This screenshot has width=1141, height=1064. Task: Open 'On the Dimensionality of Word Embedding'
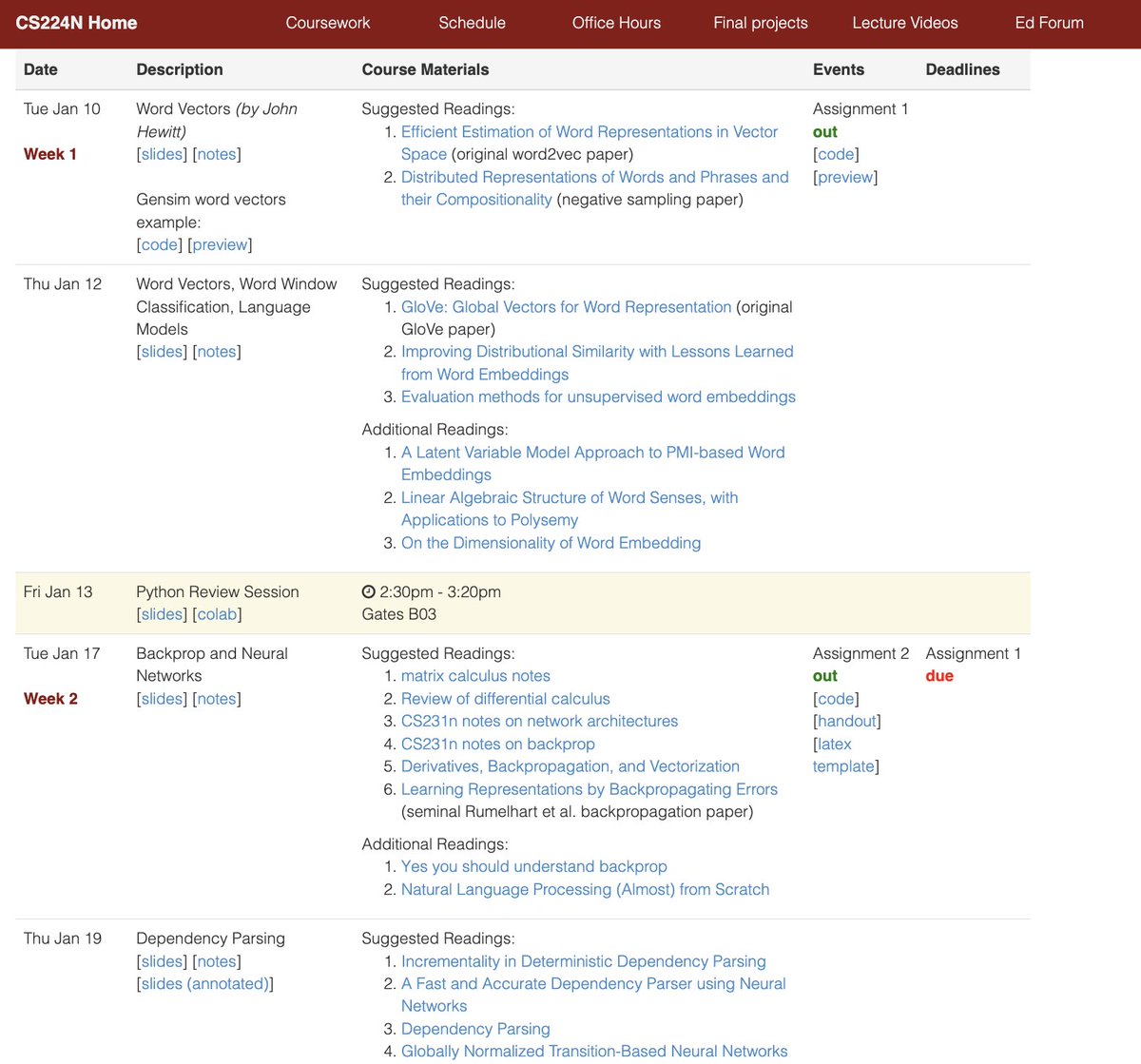point(551,542)
